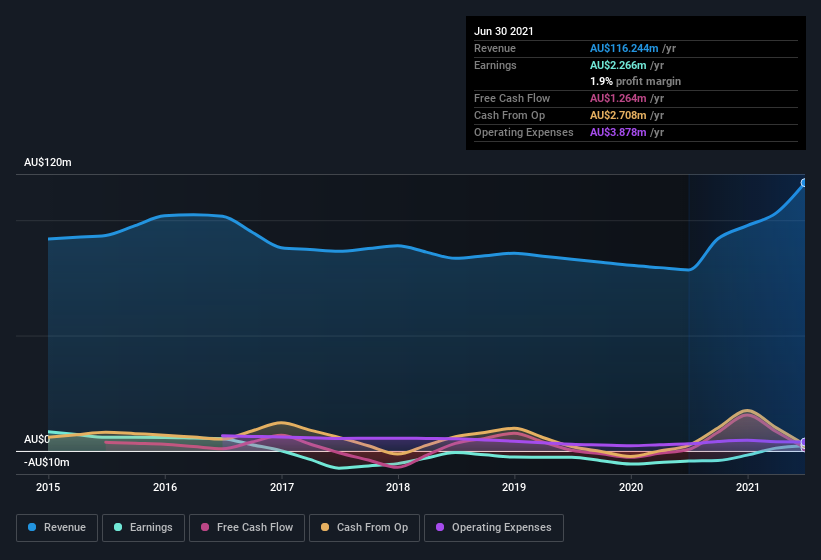Click the AU$1.264m free cash flow value
Viewport: 821px width, 560px height.
point(618,98)
